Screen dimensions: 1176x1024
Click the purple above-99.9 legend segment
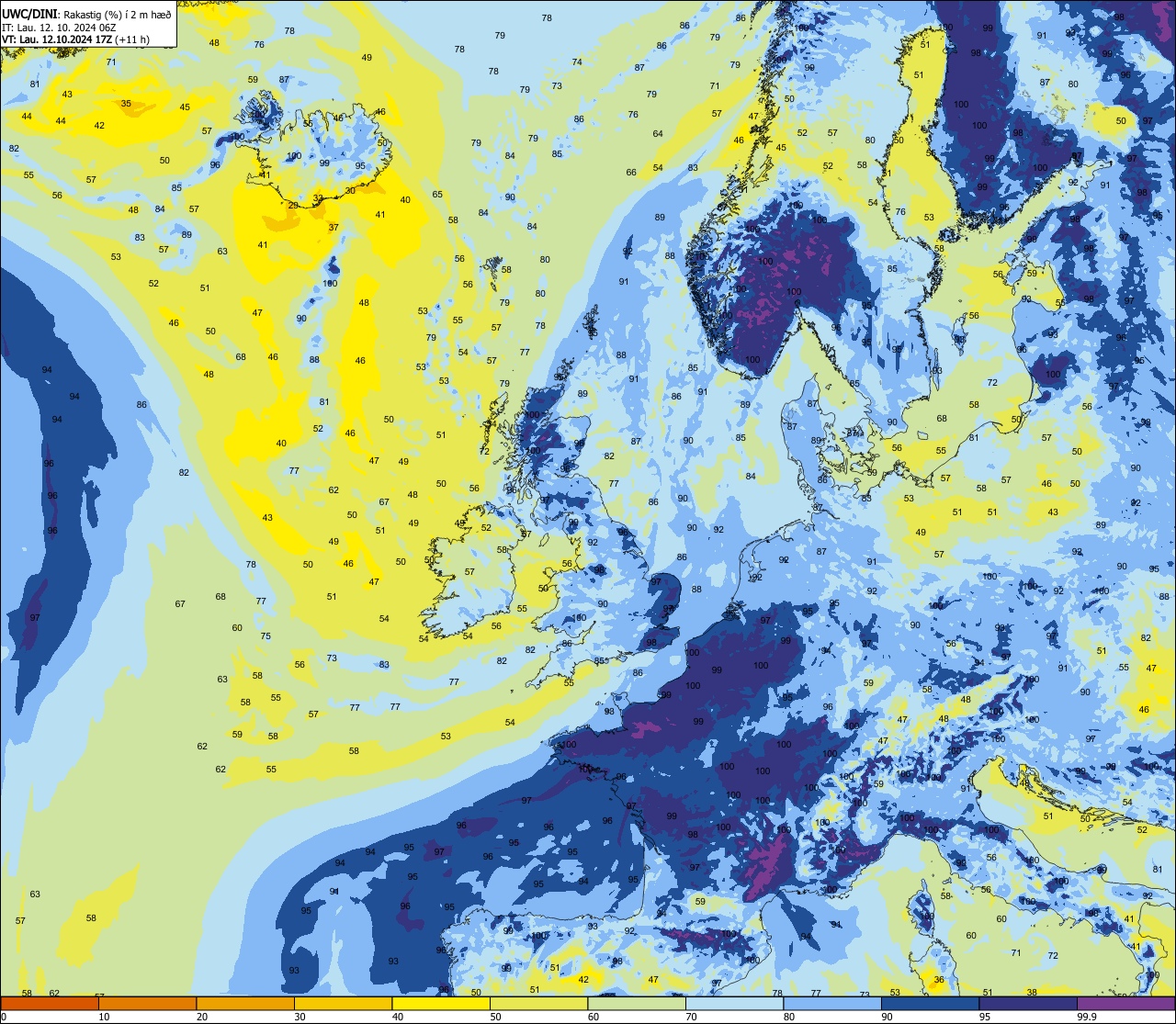[1125, 1004]
